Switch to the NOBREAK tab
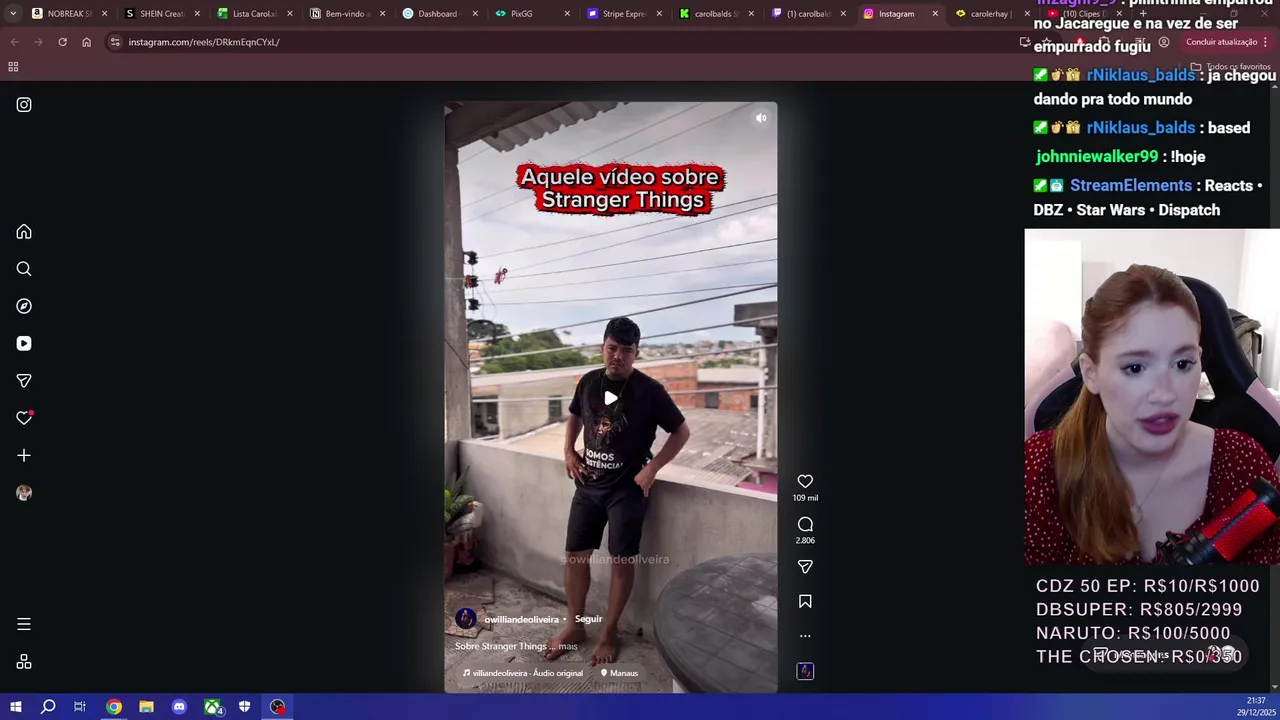 point(68,14)
